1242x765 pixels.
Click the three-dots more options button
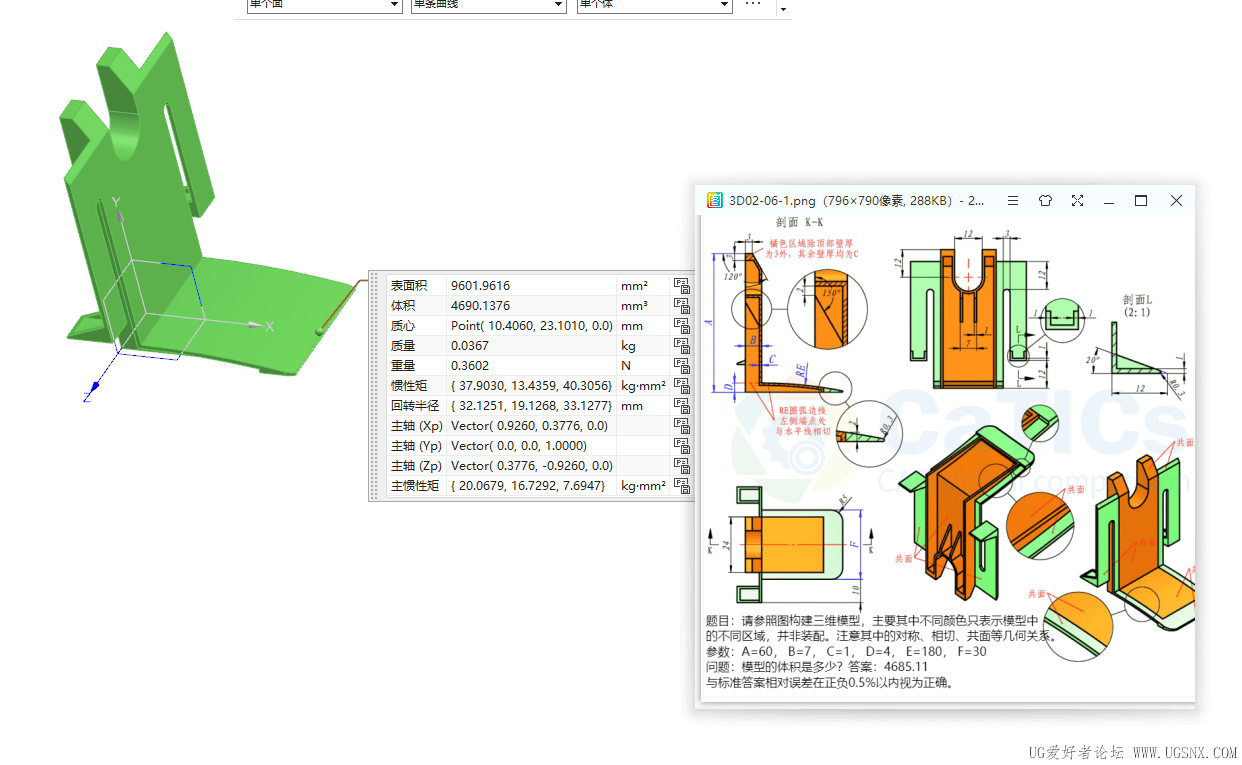point(753,5)
